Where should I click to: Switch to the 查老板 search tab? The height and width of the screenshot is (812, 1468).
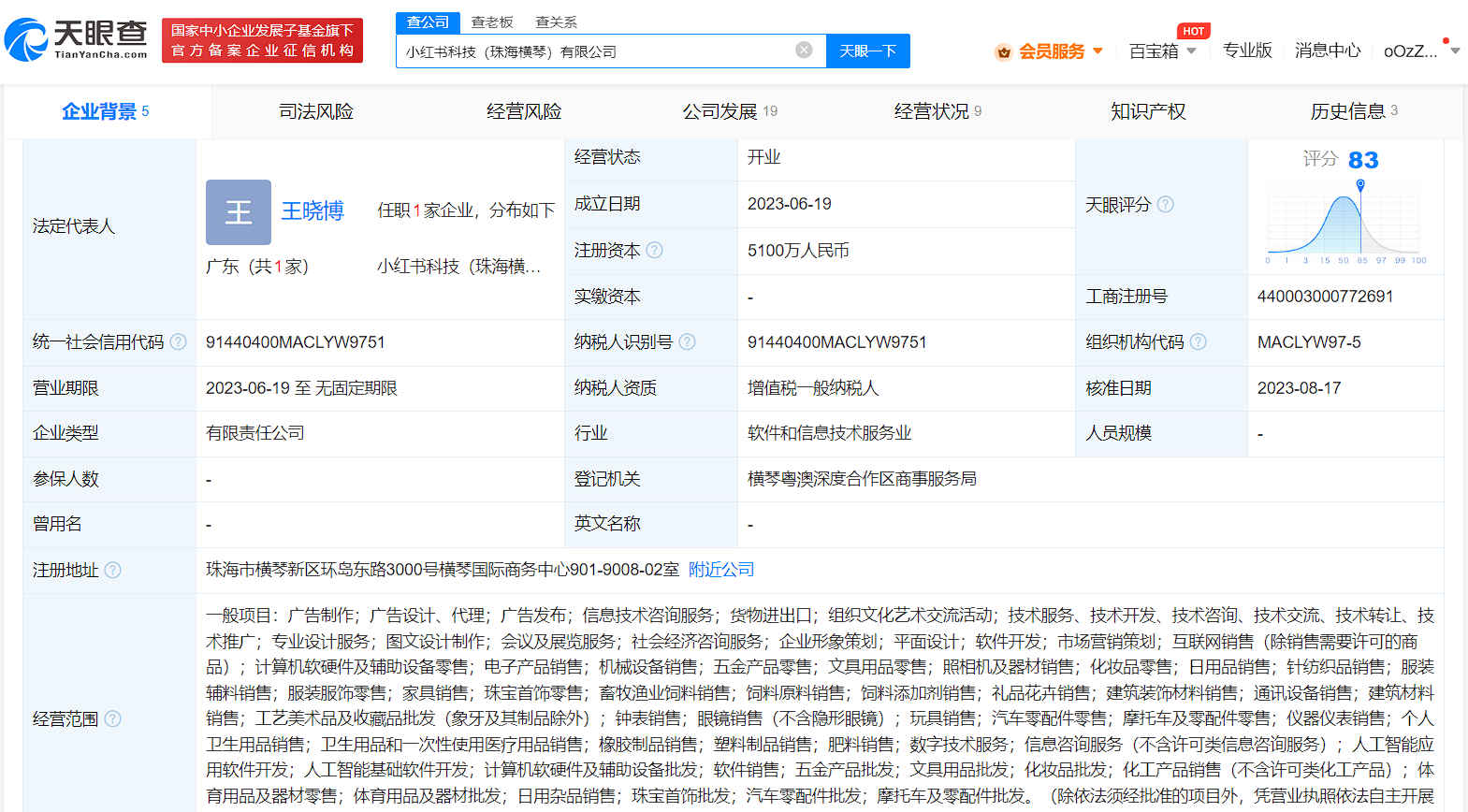492,22
